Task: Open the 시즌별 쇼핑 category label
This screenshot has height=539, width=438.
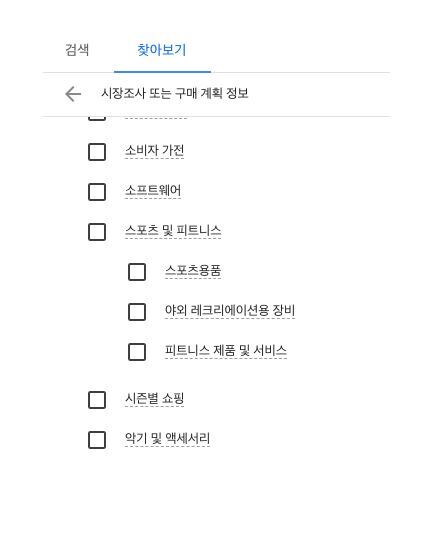Action: 154,398
